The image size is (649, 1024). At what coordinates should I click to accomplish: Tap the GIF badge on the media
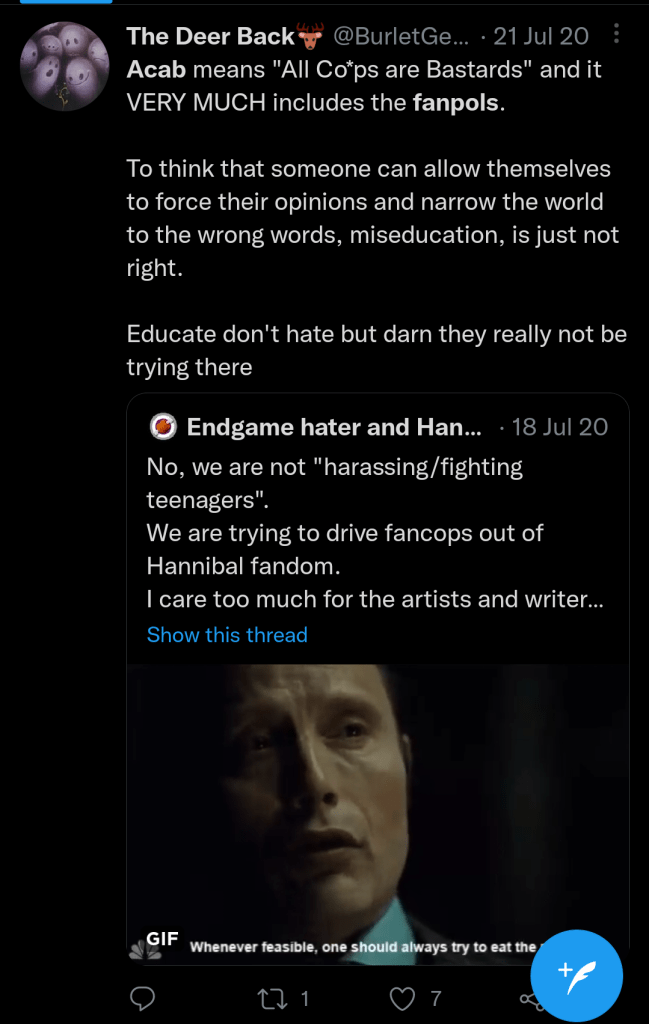[x=162, y=938]
